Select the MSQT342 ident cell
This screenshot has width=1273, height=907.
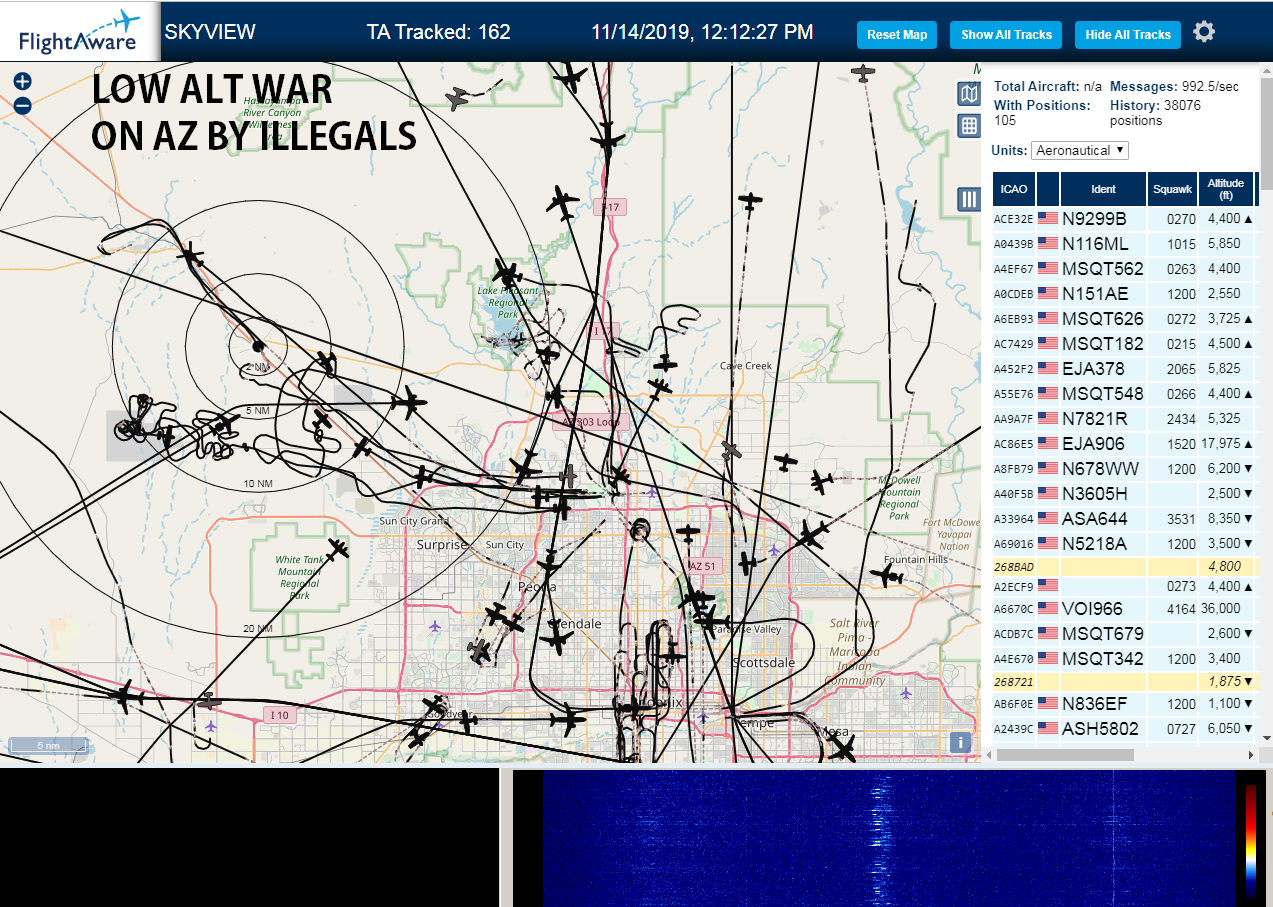click(1103, 658)
